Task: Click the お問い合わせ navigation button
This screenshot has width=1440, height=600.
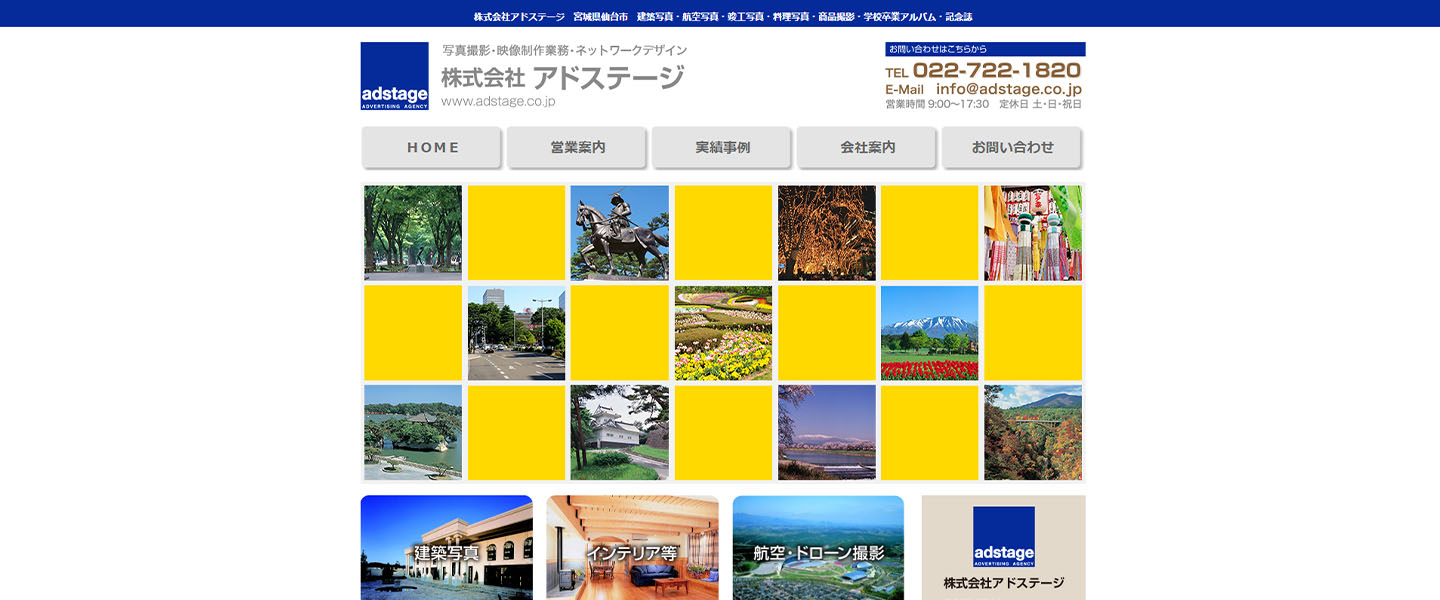Action: tap(1011, 147)
